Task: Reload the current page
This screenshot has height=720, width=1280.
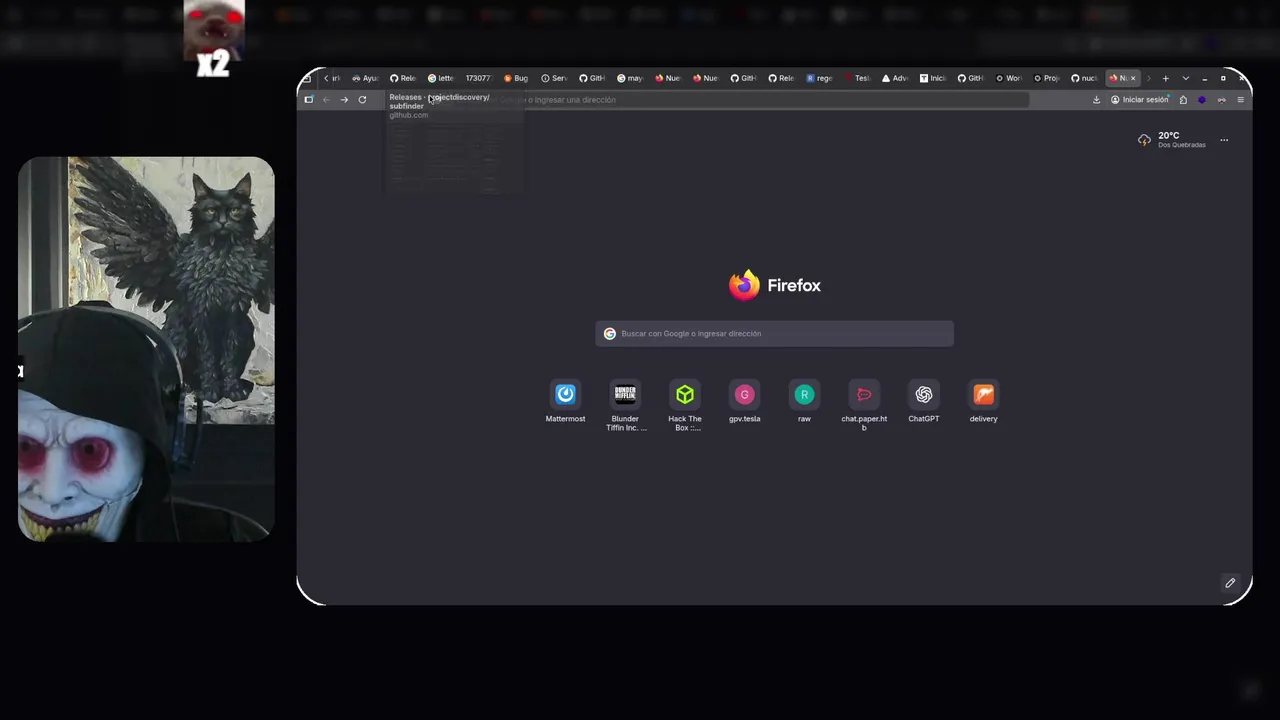Action: coord(362,100)
